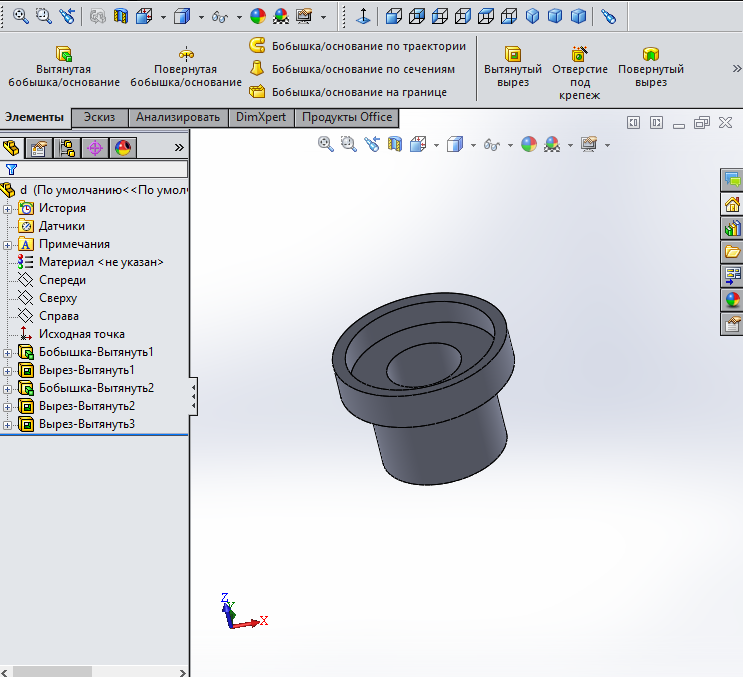Screen dimensions: 743x677
Task: Switch to the Анализировать tab
Action: pyautogui.click(x=177, y=117)
